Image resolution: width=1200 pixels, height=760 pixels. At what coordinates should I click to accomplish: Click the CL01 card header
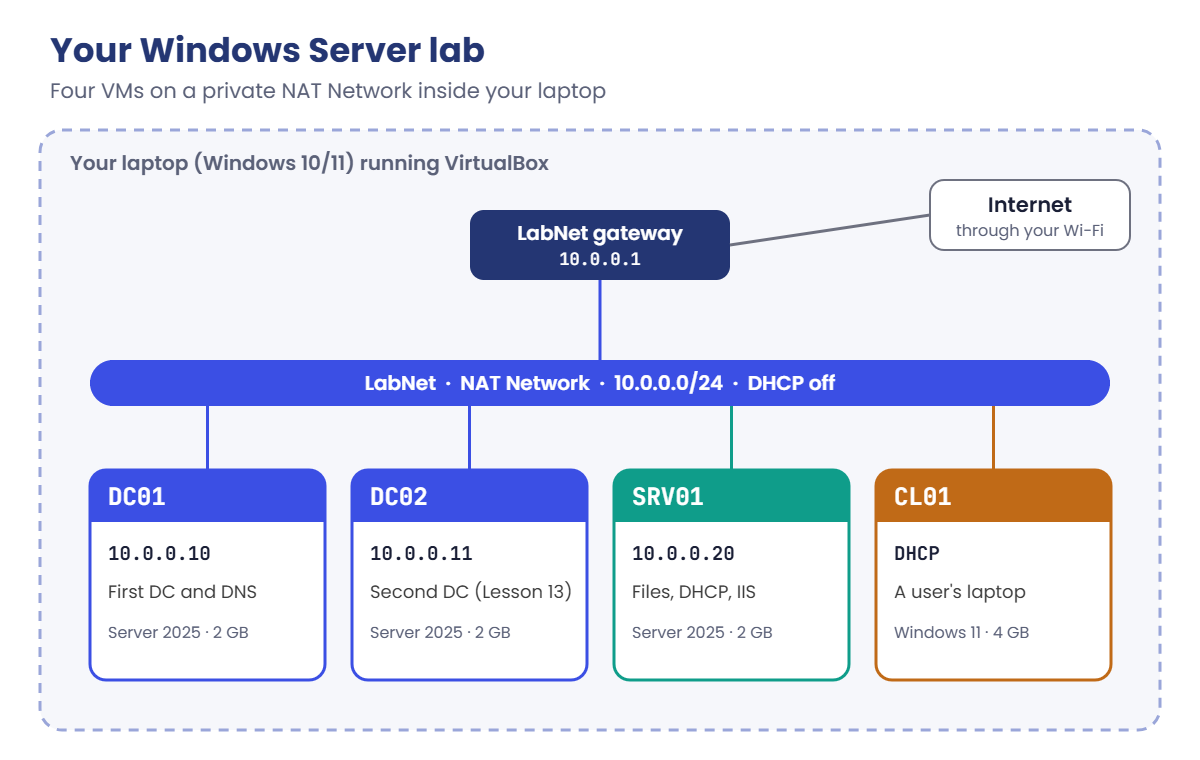pos(994,496)
